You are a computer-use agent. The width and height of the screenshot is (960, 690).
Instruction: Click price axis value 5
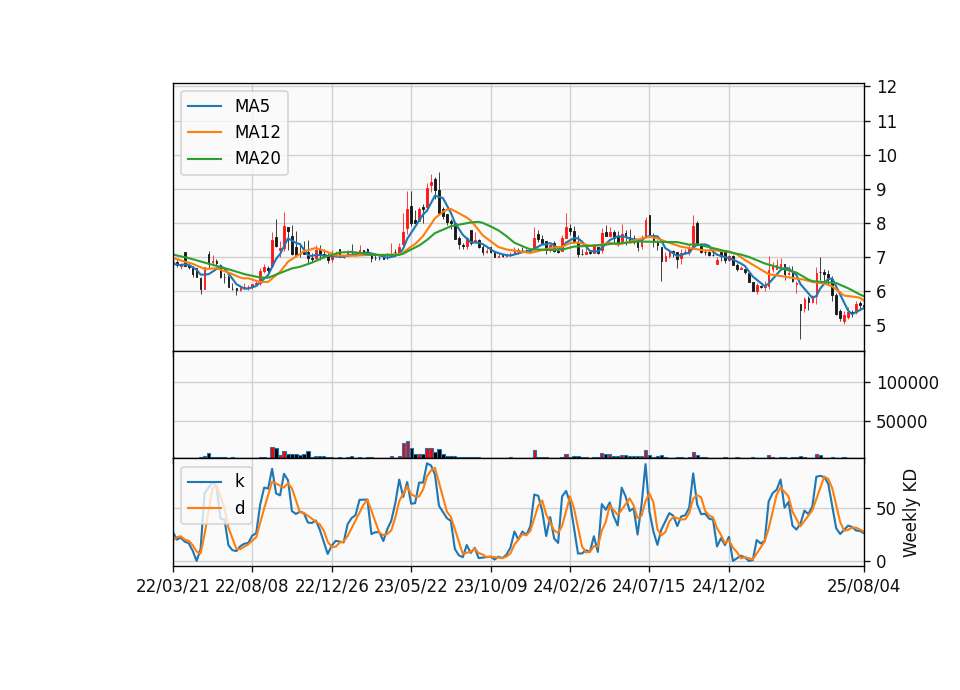click(882, 326)
